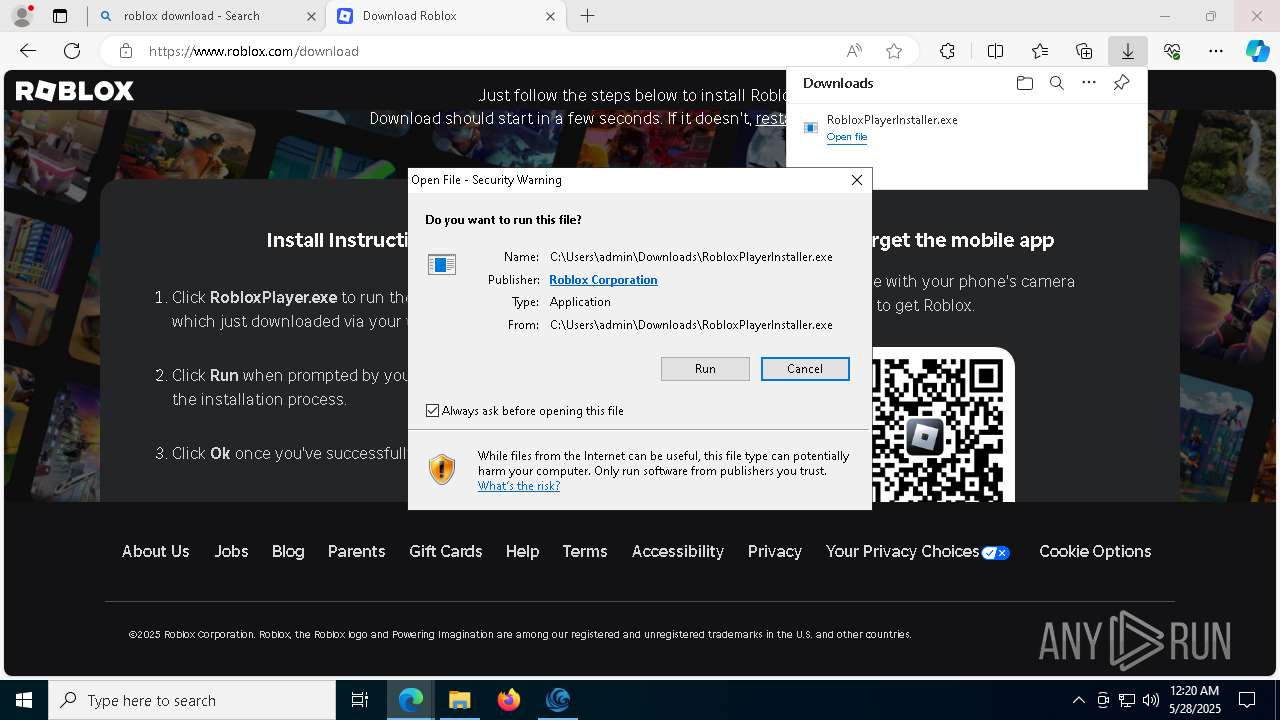Open the notification center
This screenshot has height=720, width=1280.
pyautogui.click(x=1247, y=700)
